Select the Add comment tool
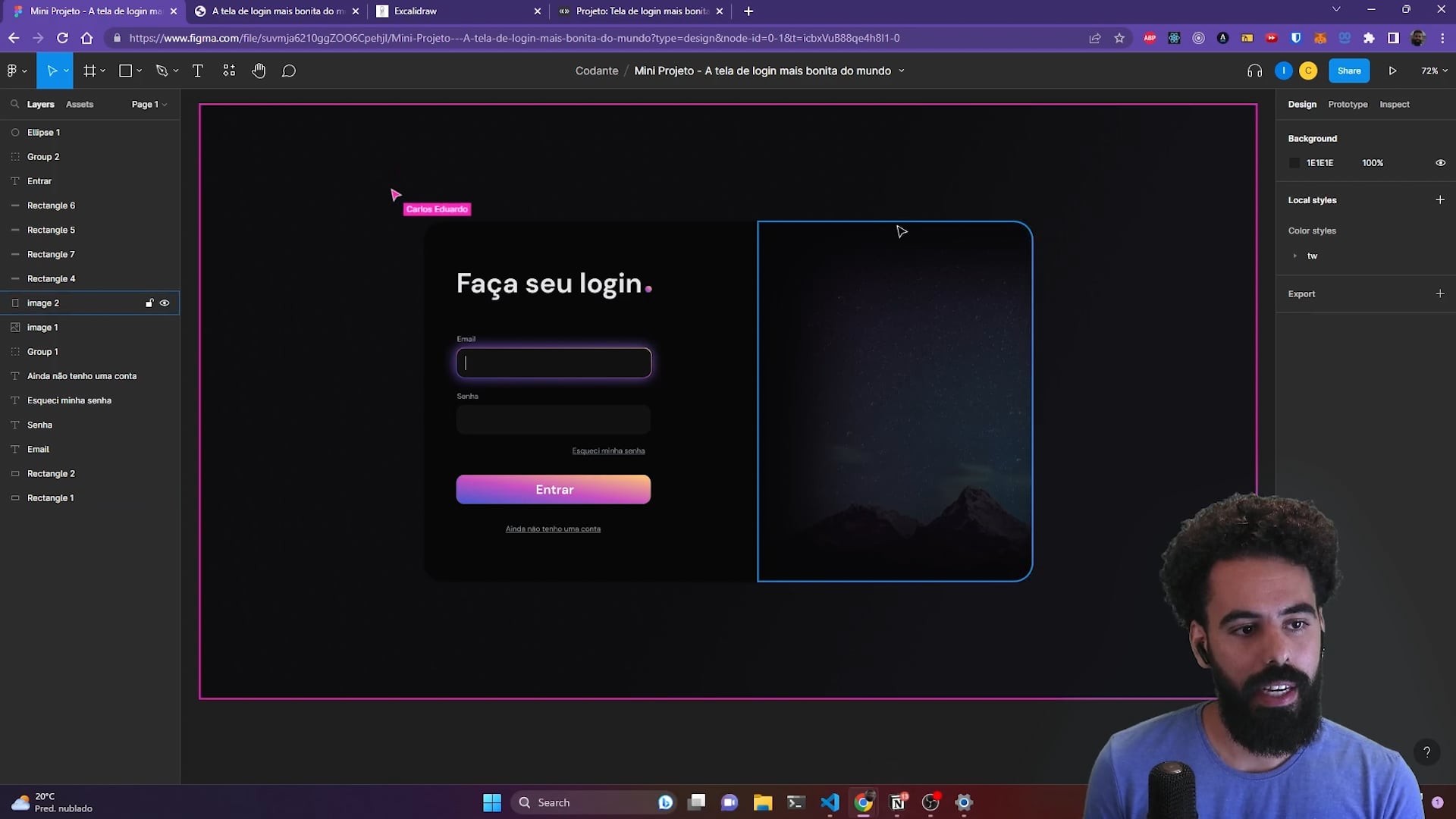 coord(289,71)
